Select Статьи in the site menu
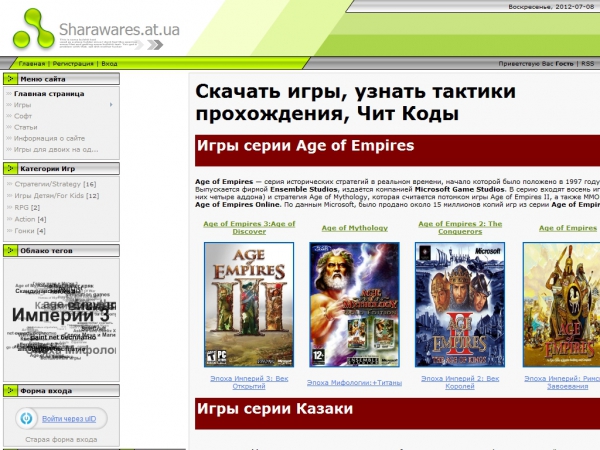The image size is (600, 450). click(26, 127)
